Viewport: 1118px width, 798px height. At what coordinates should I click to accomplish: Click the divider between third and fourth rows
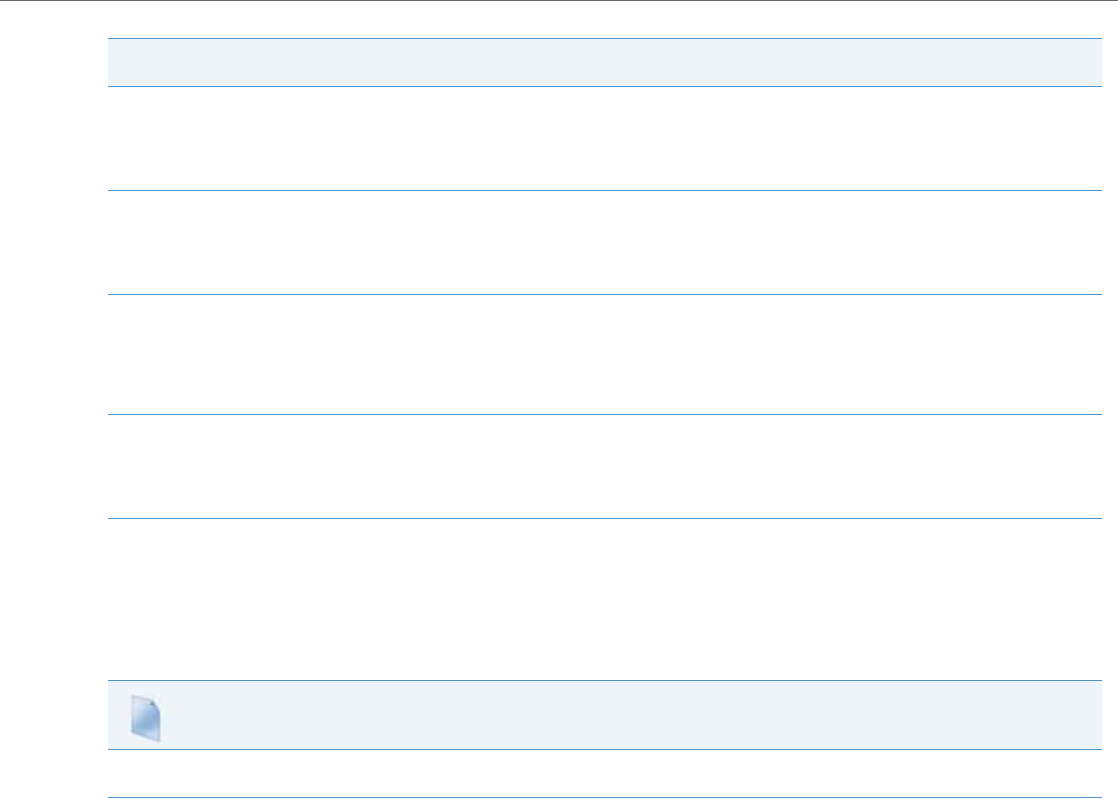tap(598, 414)
